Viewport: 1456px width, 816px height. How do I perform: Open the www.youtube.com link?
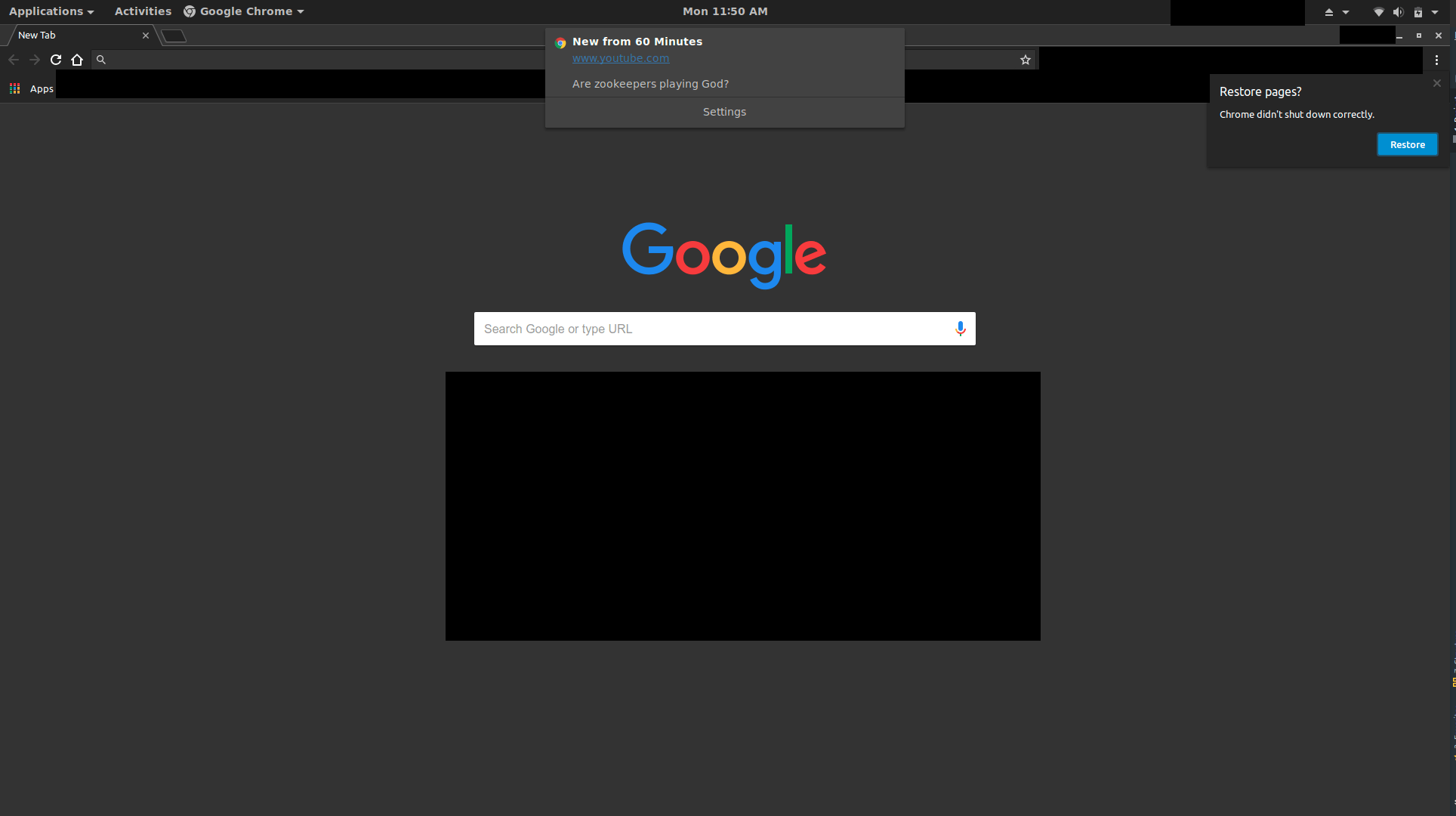pyautogui.click(x=621, y=58)
